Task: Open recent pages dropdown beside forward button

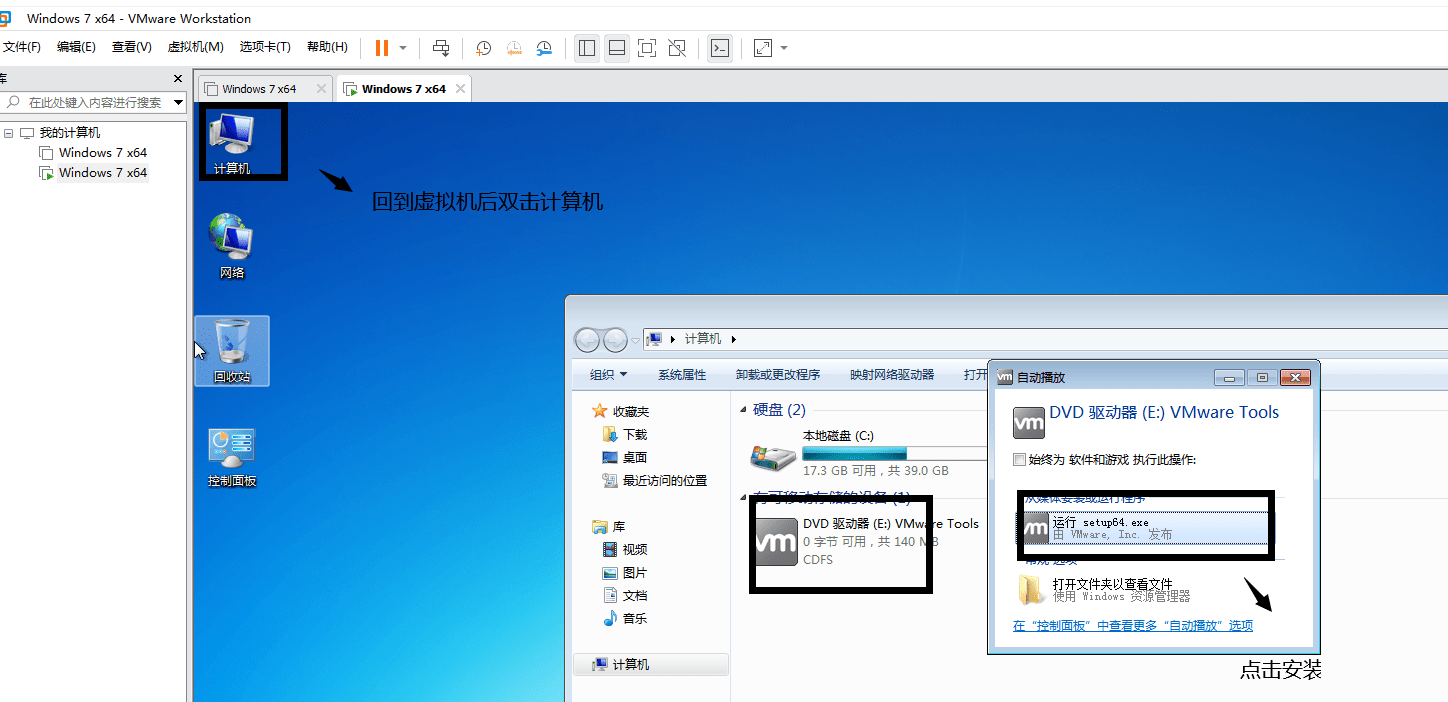Action: [x=635, y=340]
